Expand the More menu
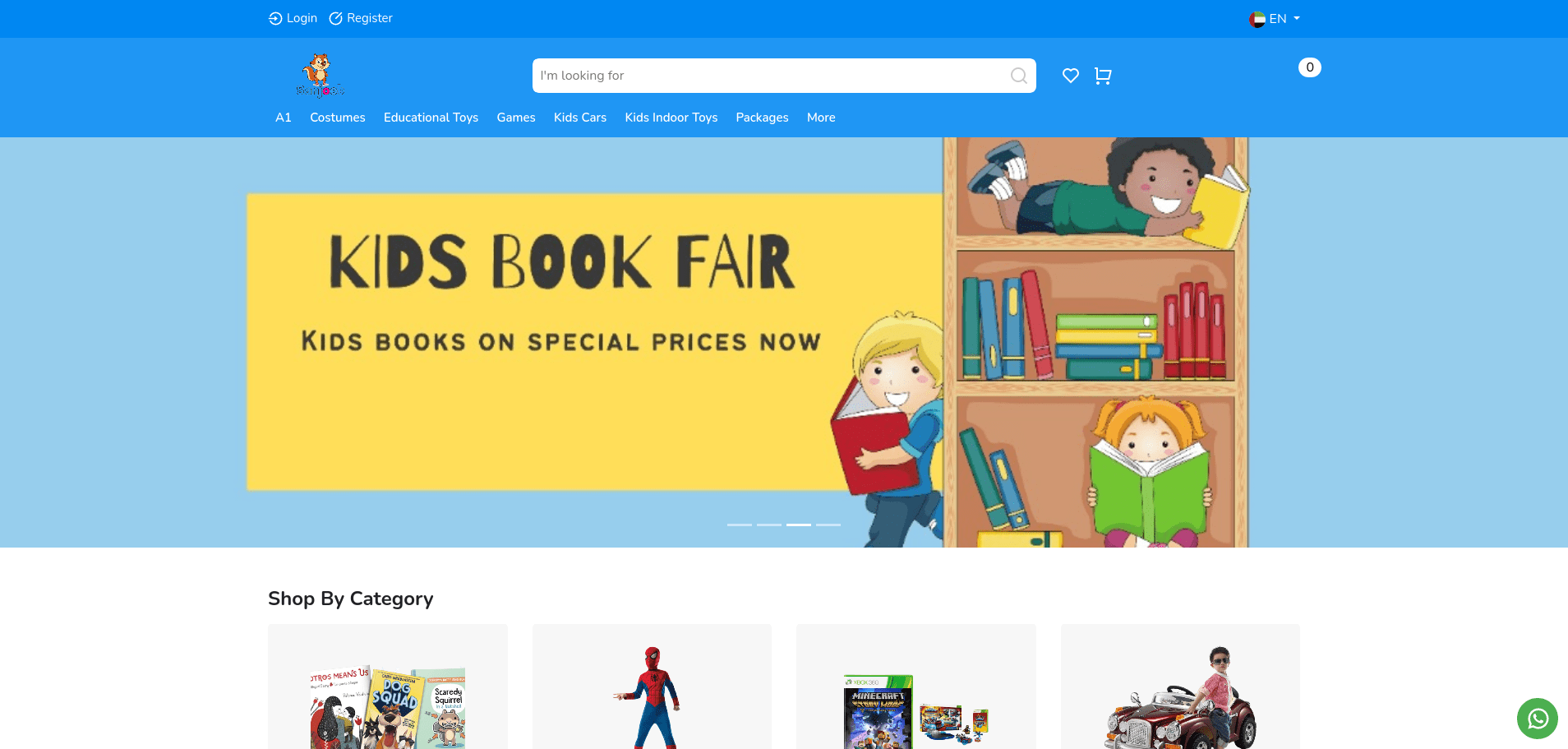This screenshot has height=749, width=1568. point(821,118)
